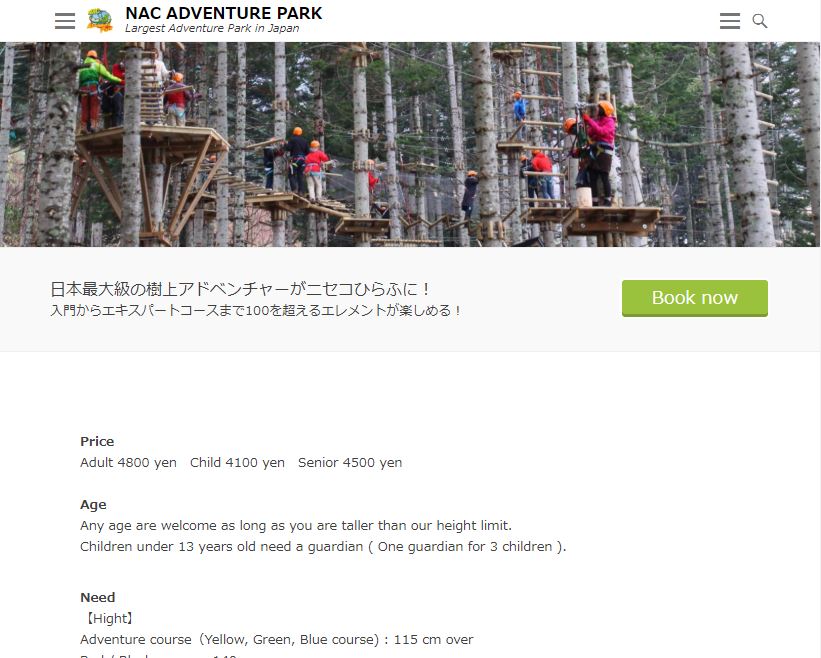Click the NAC ADVENTURE PARK site title
Viewport: 821px width, 658px height.
224,13
